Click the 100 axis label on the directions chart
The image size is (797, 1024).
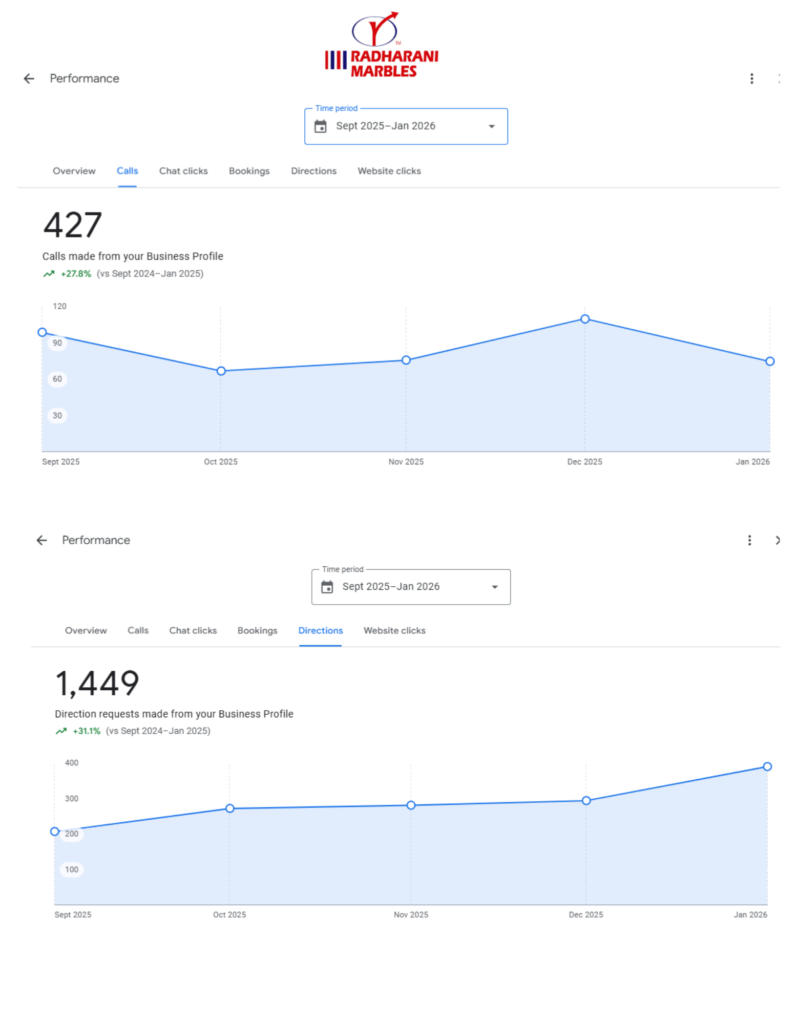[x=72, y=869]
